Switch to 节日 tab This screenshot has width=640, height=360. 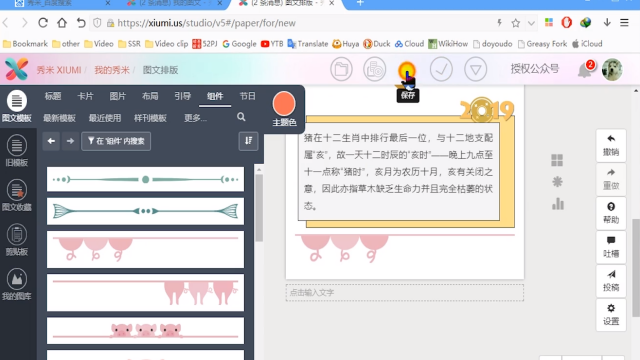247,96
